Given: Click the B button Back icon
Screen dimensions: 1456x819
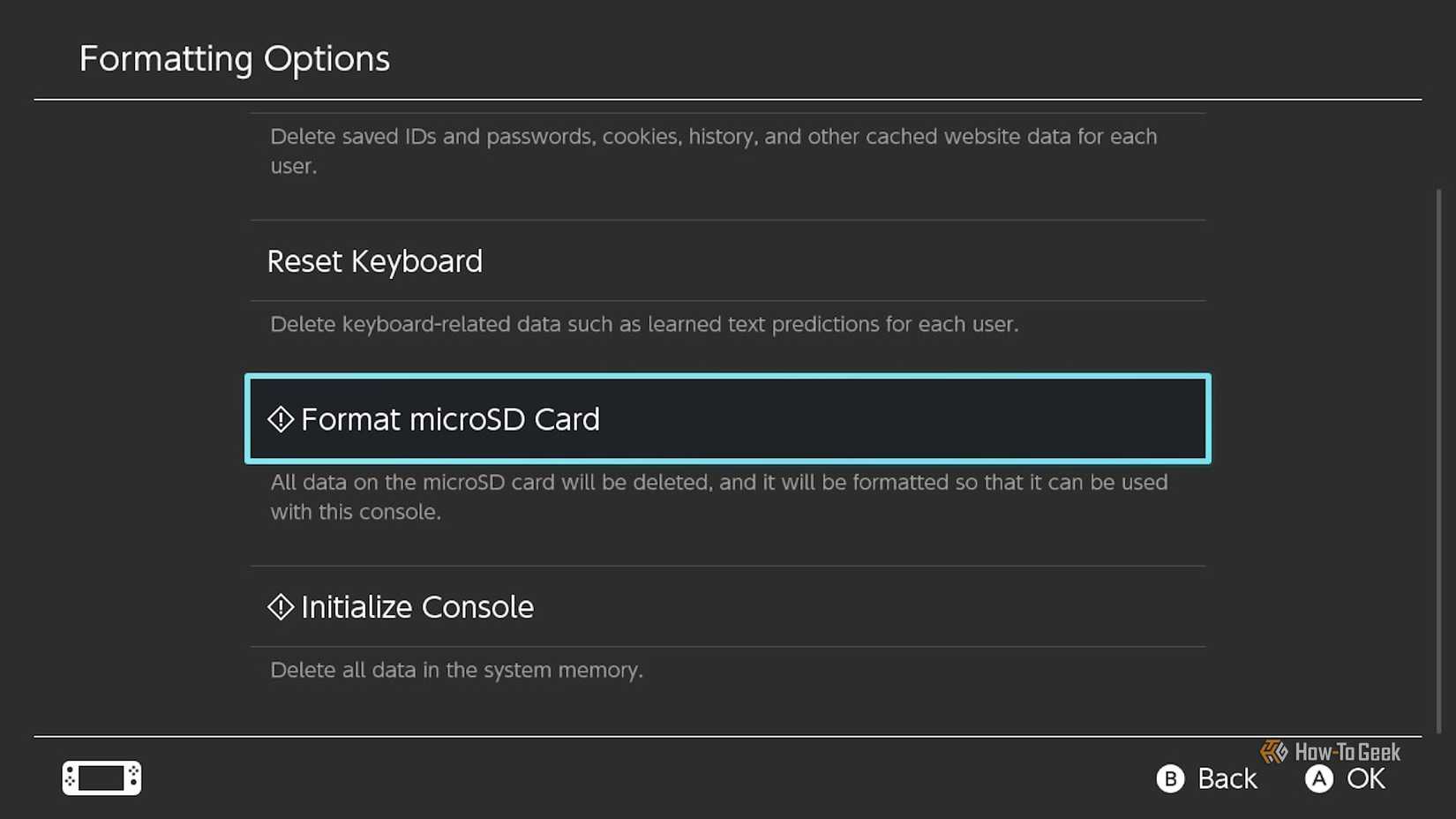Looking at the screenshot, I should (x=1171, y=778).
